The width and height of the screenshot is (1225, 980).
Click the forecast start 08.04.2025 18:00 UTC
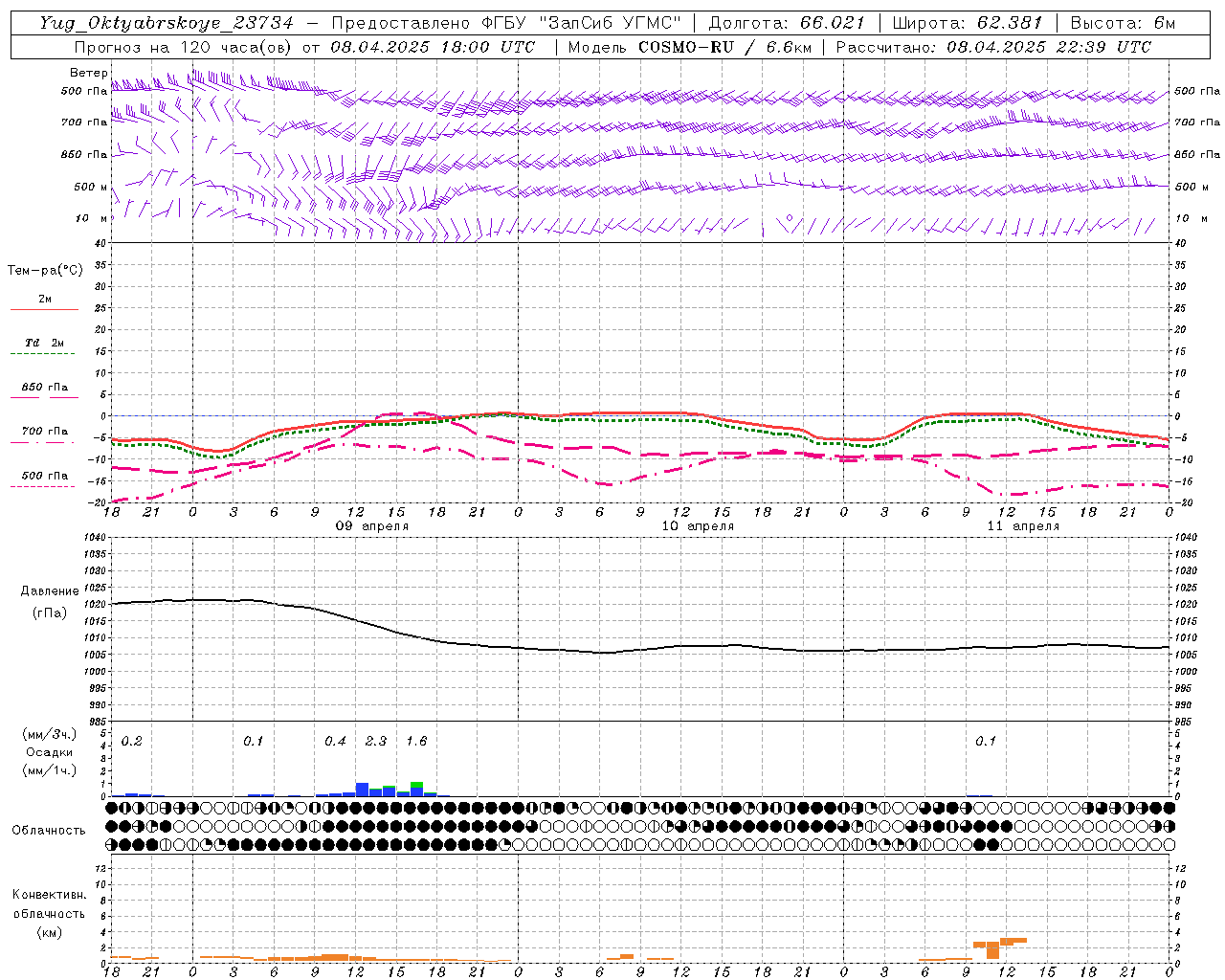click(x=433, y=47)
